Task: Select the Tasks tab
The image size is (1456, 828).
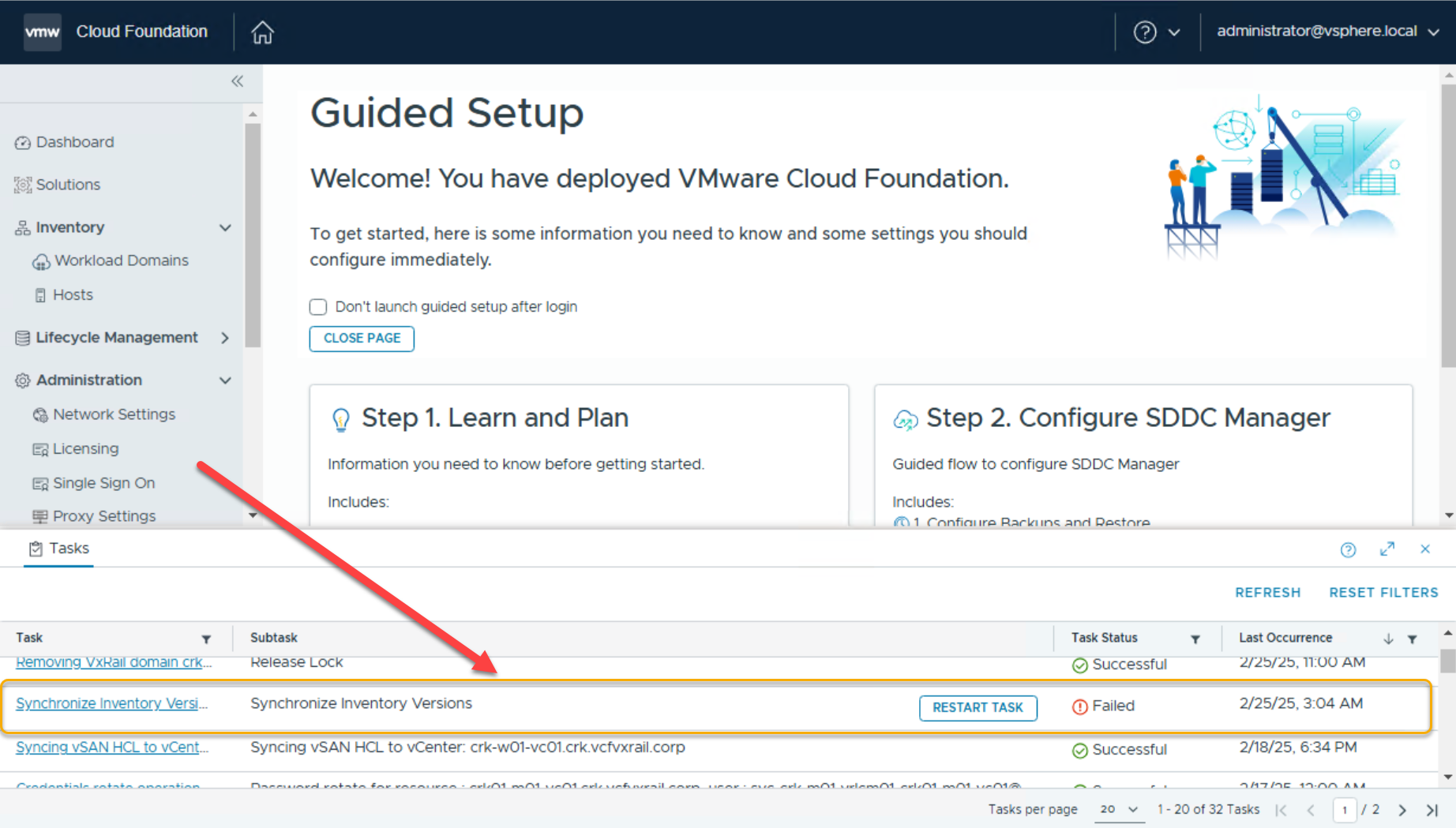Action: tap(59, 549)
